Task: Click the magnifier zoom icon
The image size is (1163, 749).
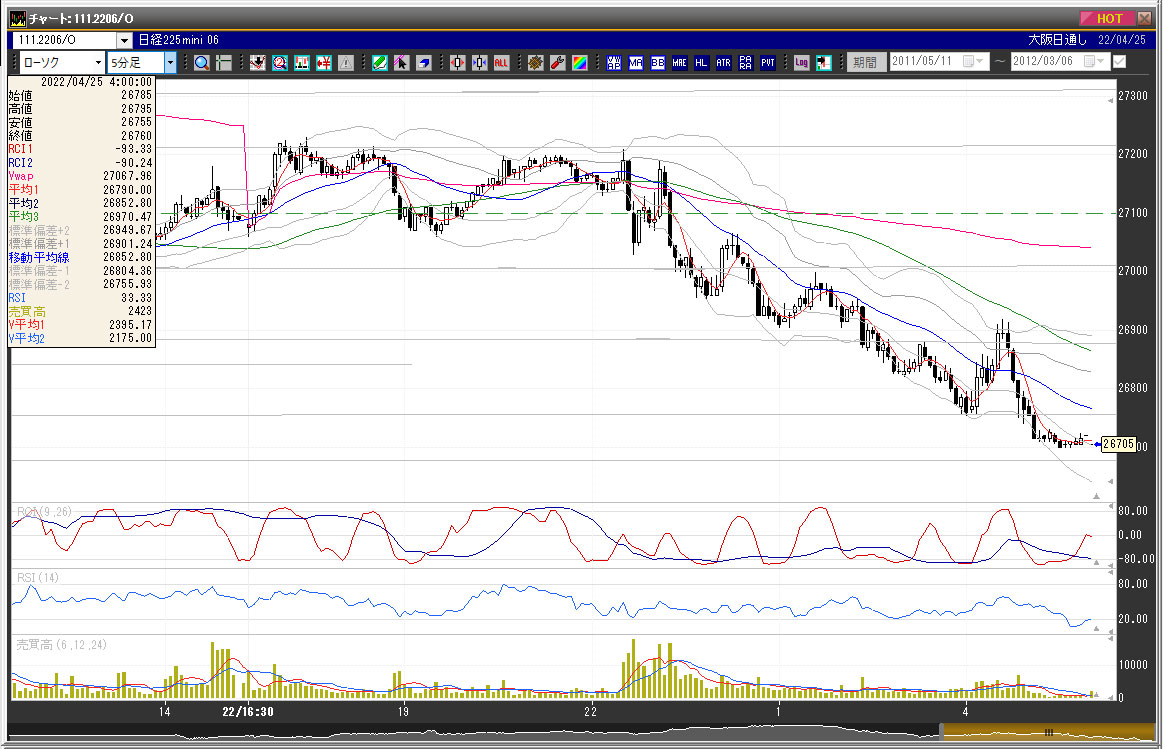Action: pyautogui.click(x=202, y=63)
